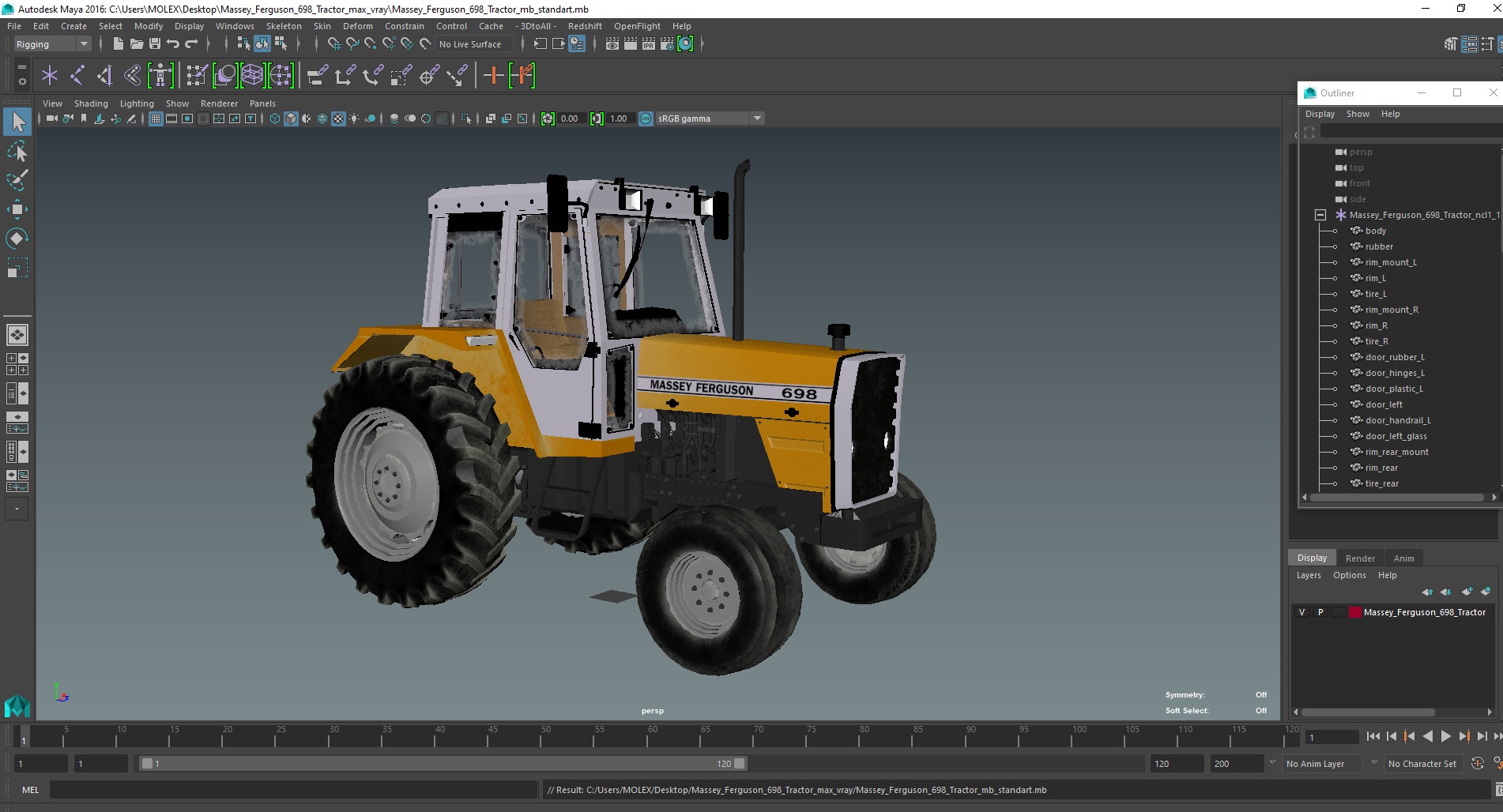Screen dimensions: 1503x812
Task: Click create new empty layer icon
Action: 1467,592
